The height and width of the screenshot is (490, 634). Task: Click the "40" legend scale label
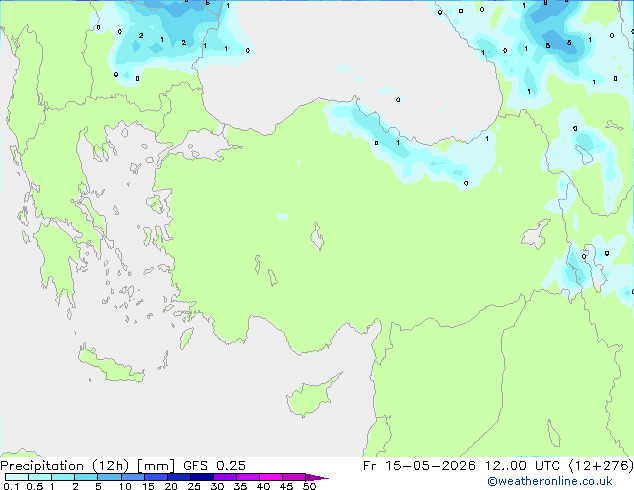click(263, 486)
